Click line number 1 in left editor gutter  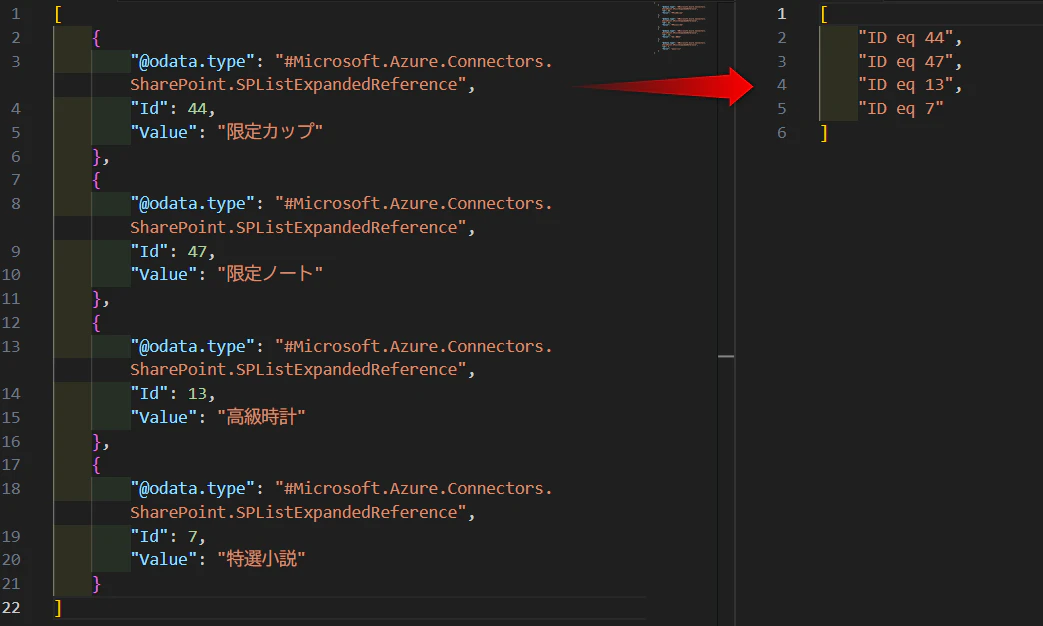[x=15, y=14]
